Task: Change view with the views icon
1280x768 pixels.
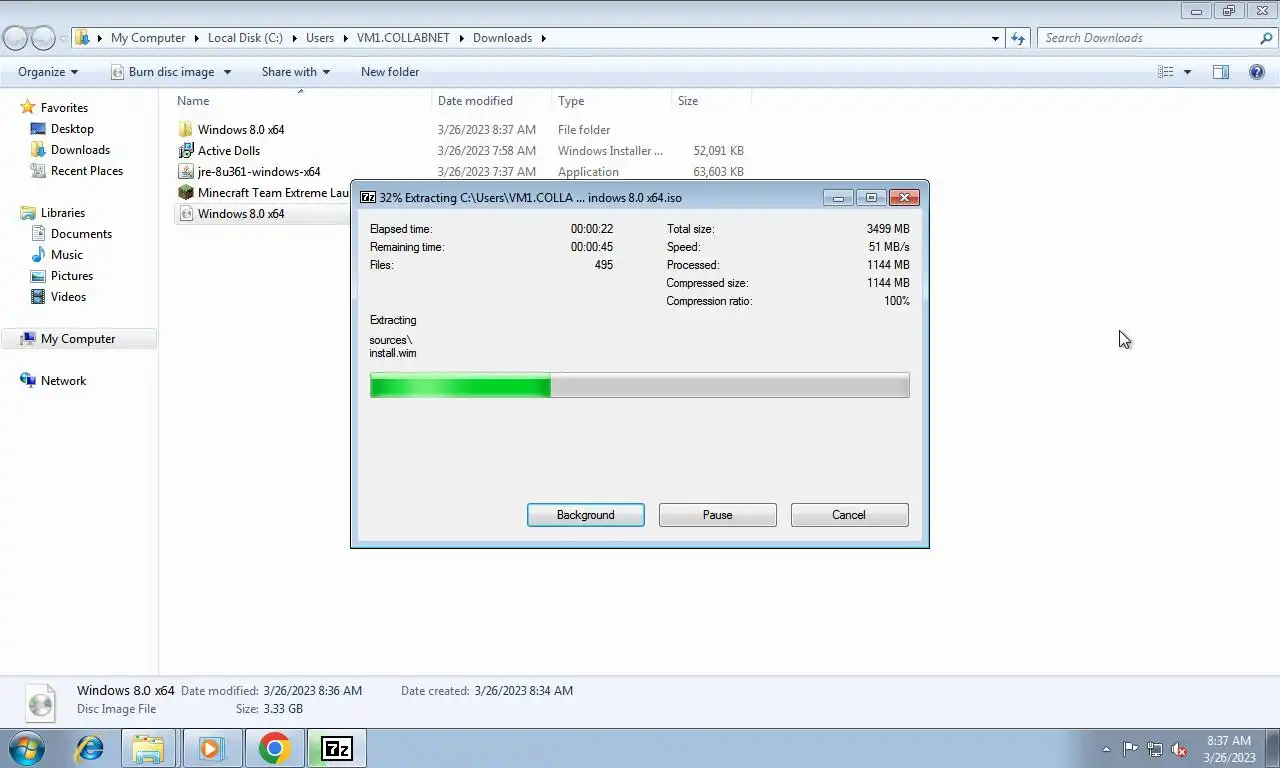Action: 1165,72
